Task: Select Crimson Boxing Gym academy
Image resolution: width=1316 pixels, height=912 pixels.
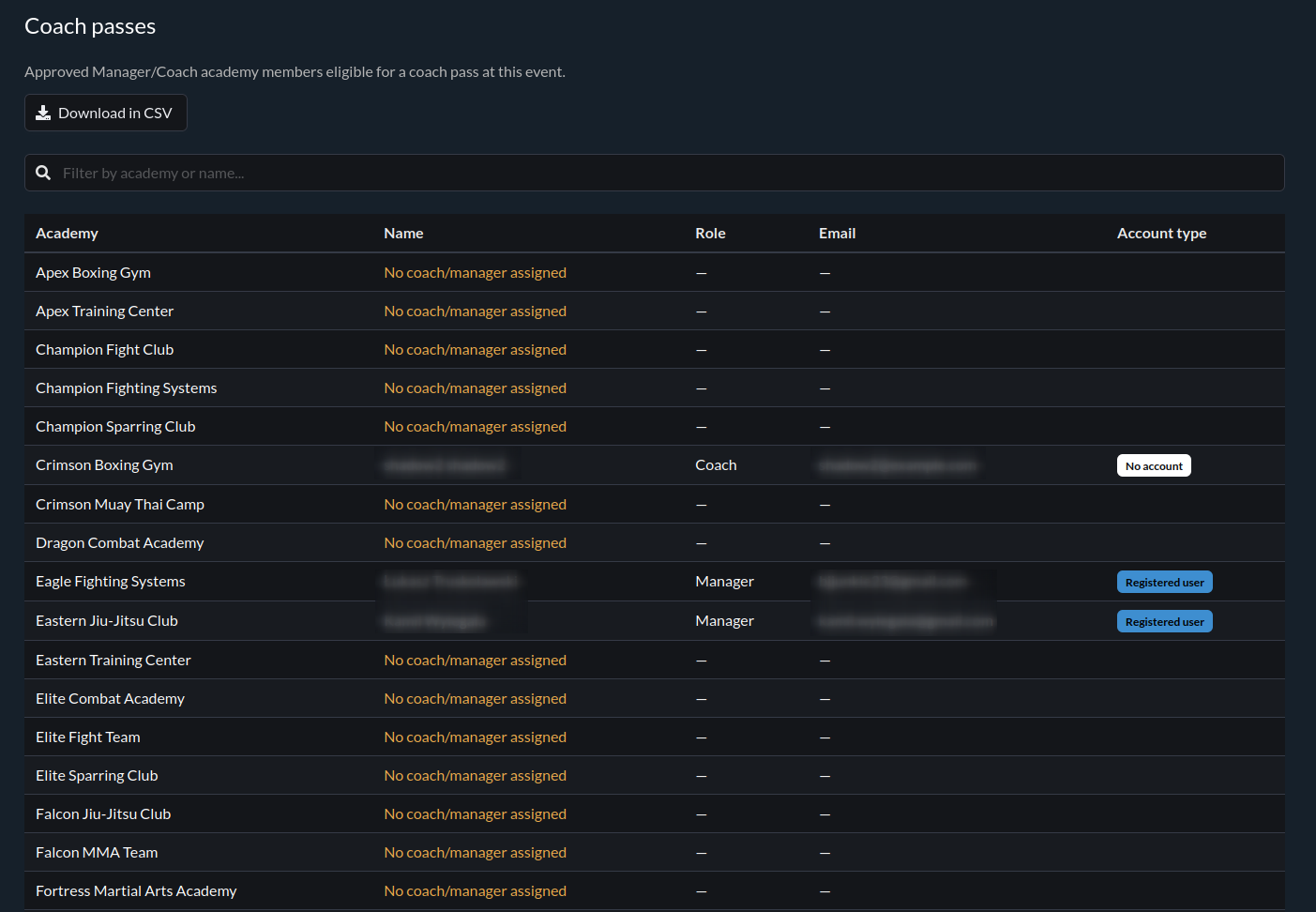Action: 104,465
